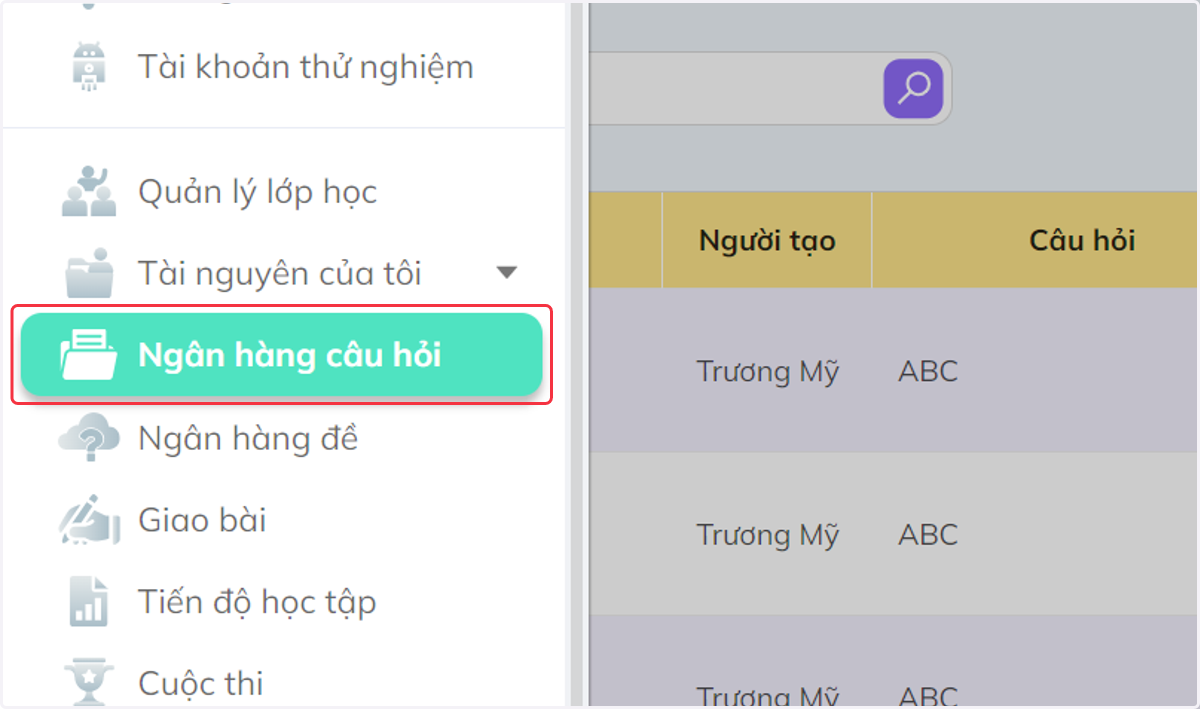This screenshot has width=1200, height=709.
Task: Select Tài nguyên của tôi menu label
Action: tap(280, 273)
